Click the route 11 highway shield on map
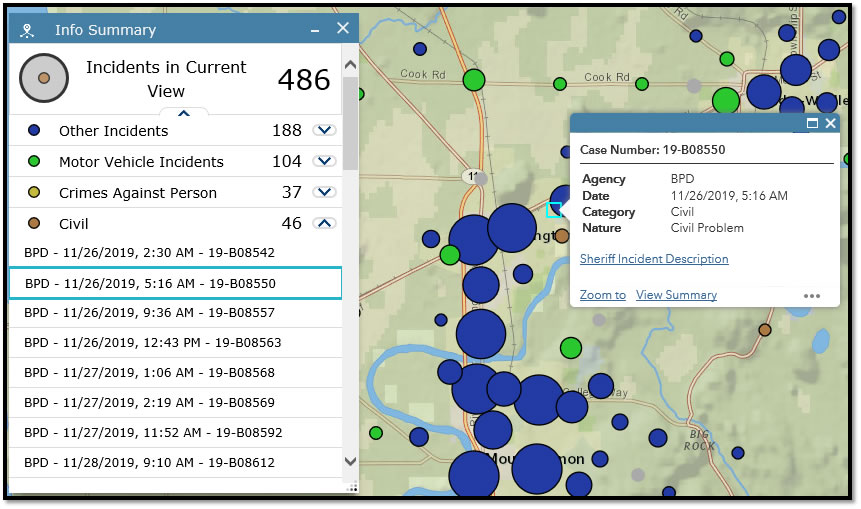This screenshot has height=509, width=861. [472, 176]
